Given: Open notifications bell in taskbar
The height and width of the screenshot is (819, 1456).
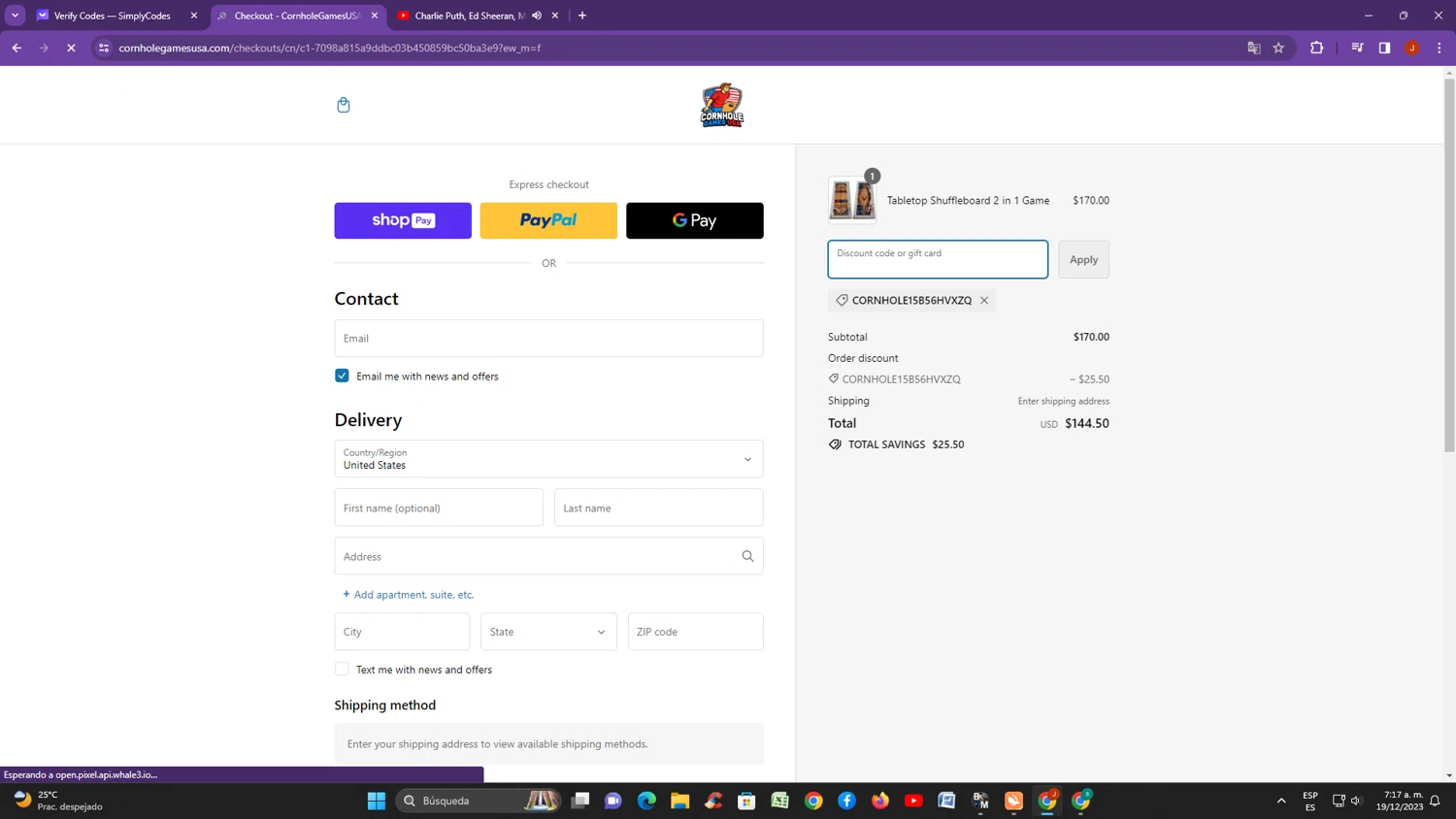Looking at the screenshot, I should point(1435,801).
